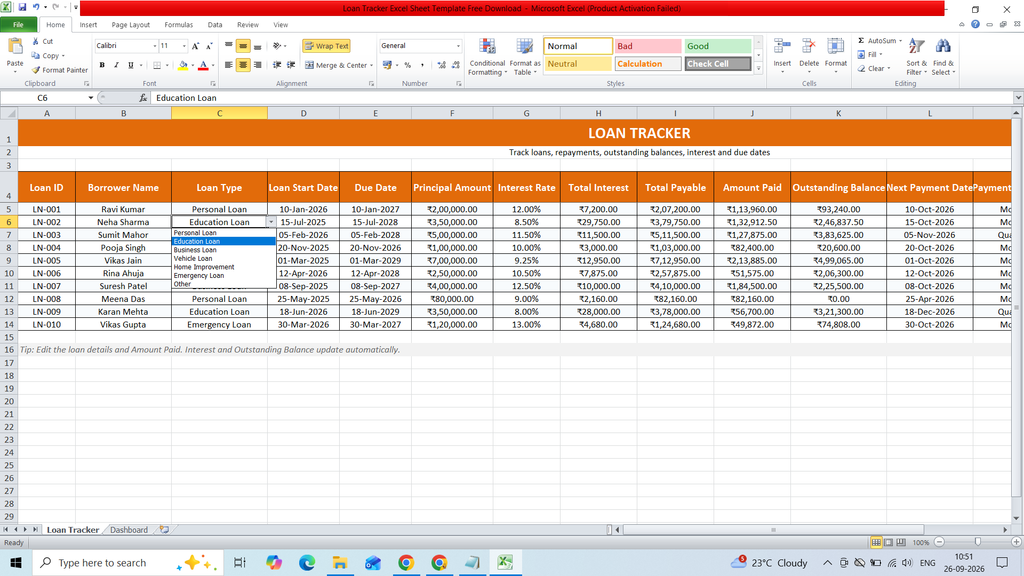Open Format as Table gallery
Image resolution: width=1024 pixels, height=576 pixels.
click(524, 57)
